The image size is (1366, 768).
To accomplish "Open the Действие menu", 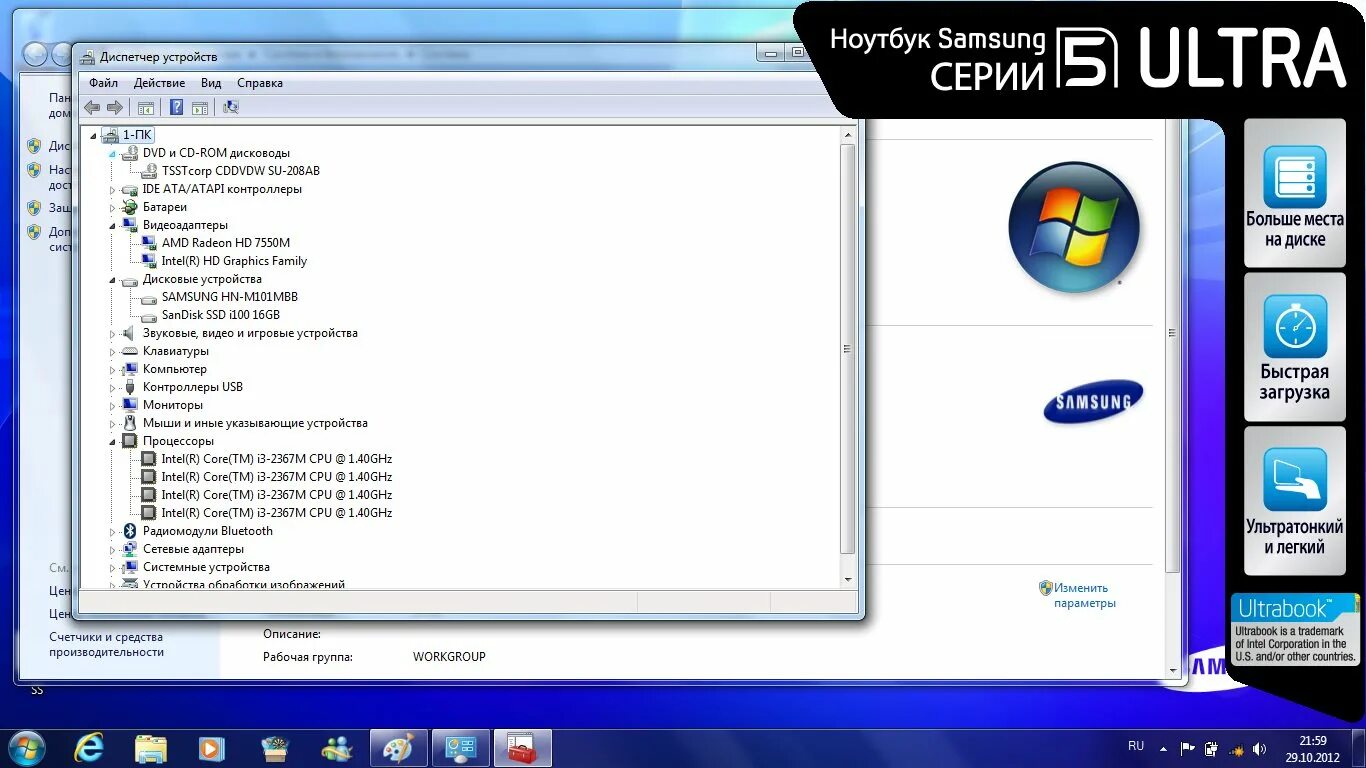I will 159,83.
